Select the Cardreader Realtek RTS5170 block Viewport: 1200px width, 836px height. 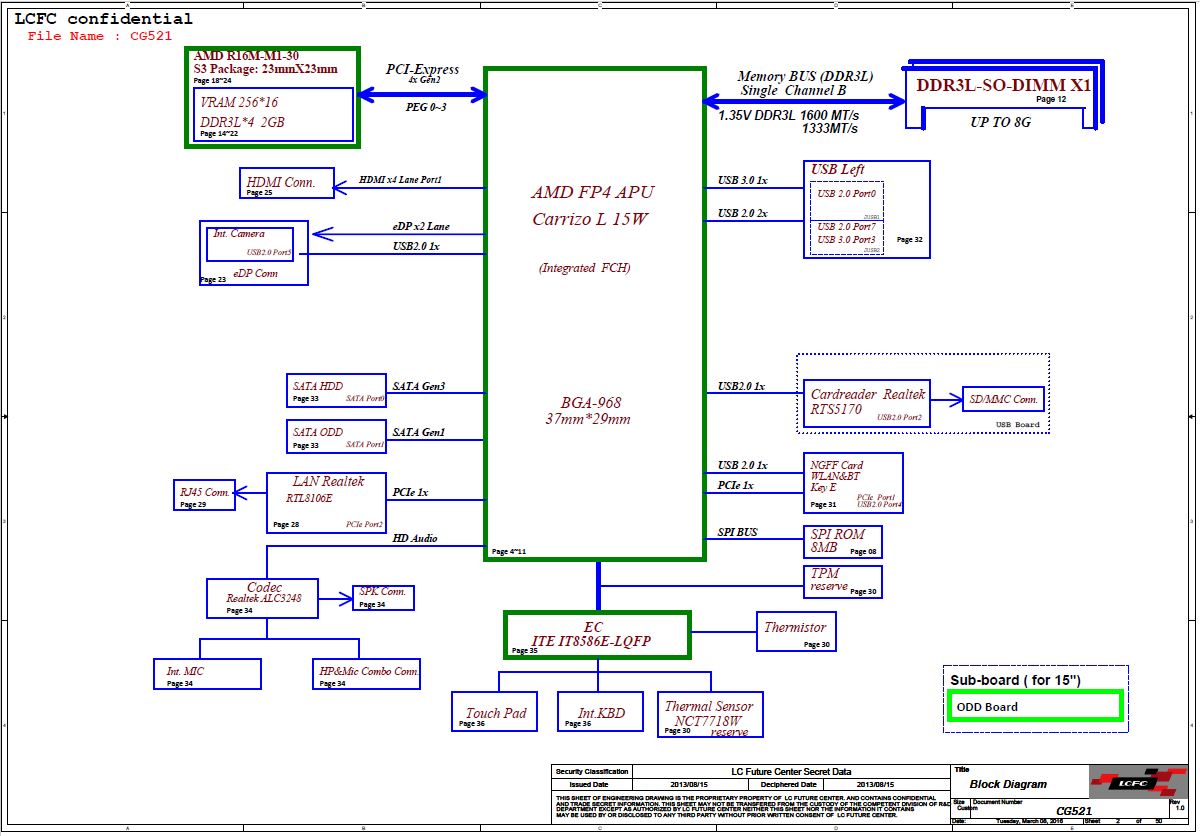(x=868, y=401)
